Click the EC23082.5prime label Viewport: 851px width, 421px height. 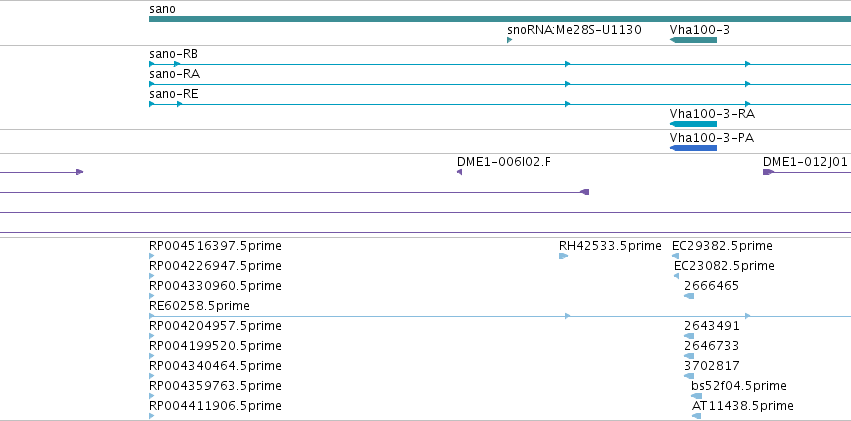click(x=724, y=266)
